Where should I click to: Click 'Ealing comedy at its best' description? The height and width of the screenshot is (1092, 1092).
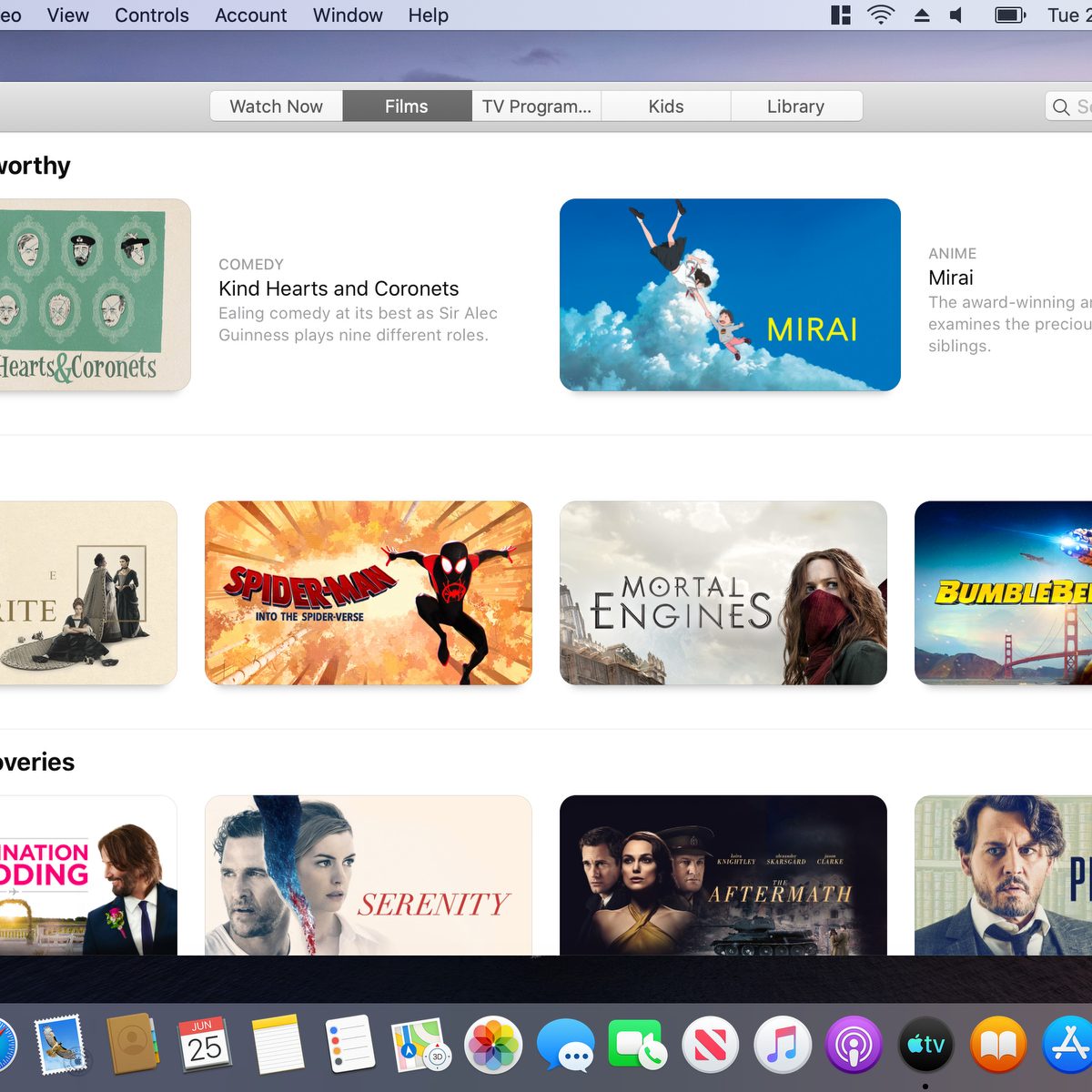coord(358,324)
